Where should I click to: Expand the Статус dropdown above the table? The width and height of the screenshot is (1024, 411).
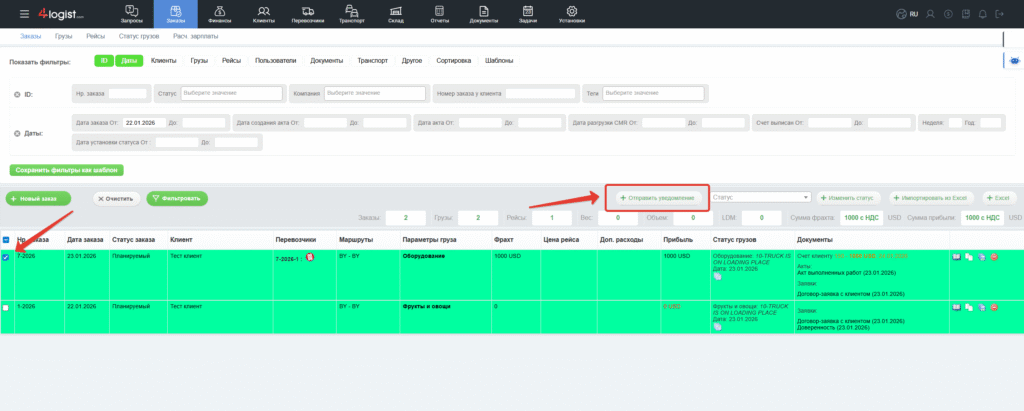[760, 198]
